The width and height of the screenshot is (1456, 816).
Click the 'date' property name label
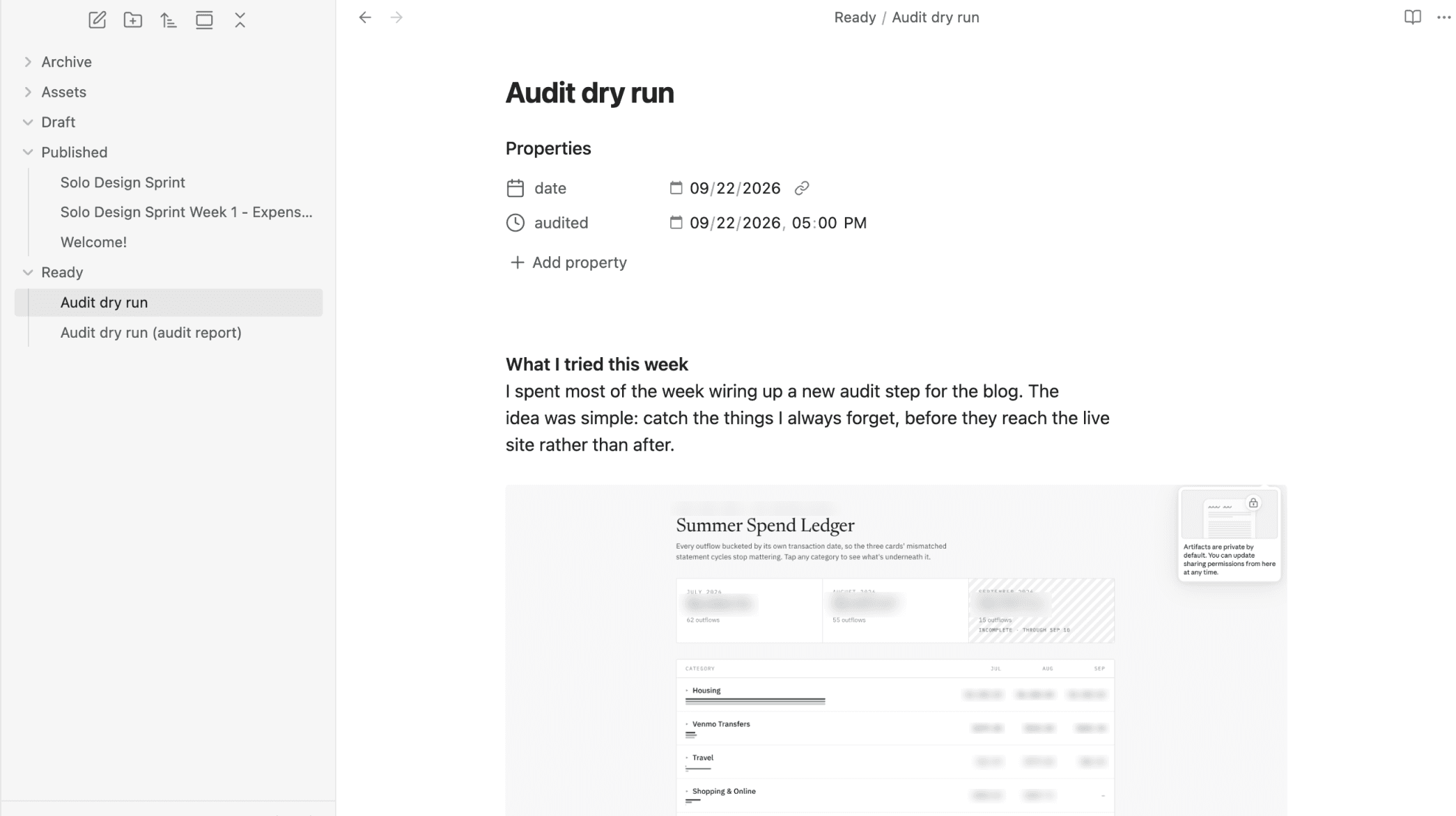point(550,188)
